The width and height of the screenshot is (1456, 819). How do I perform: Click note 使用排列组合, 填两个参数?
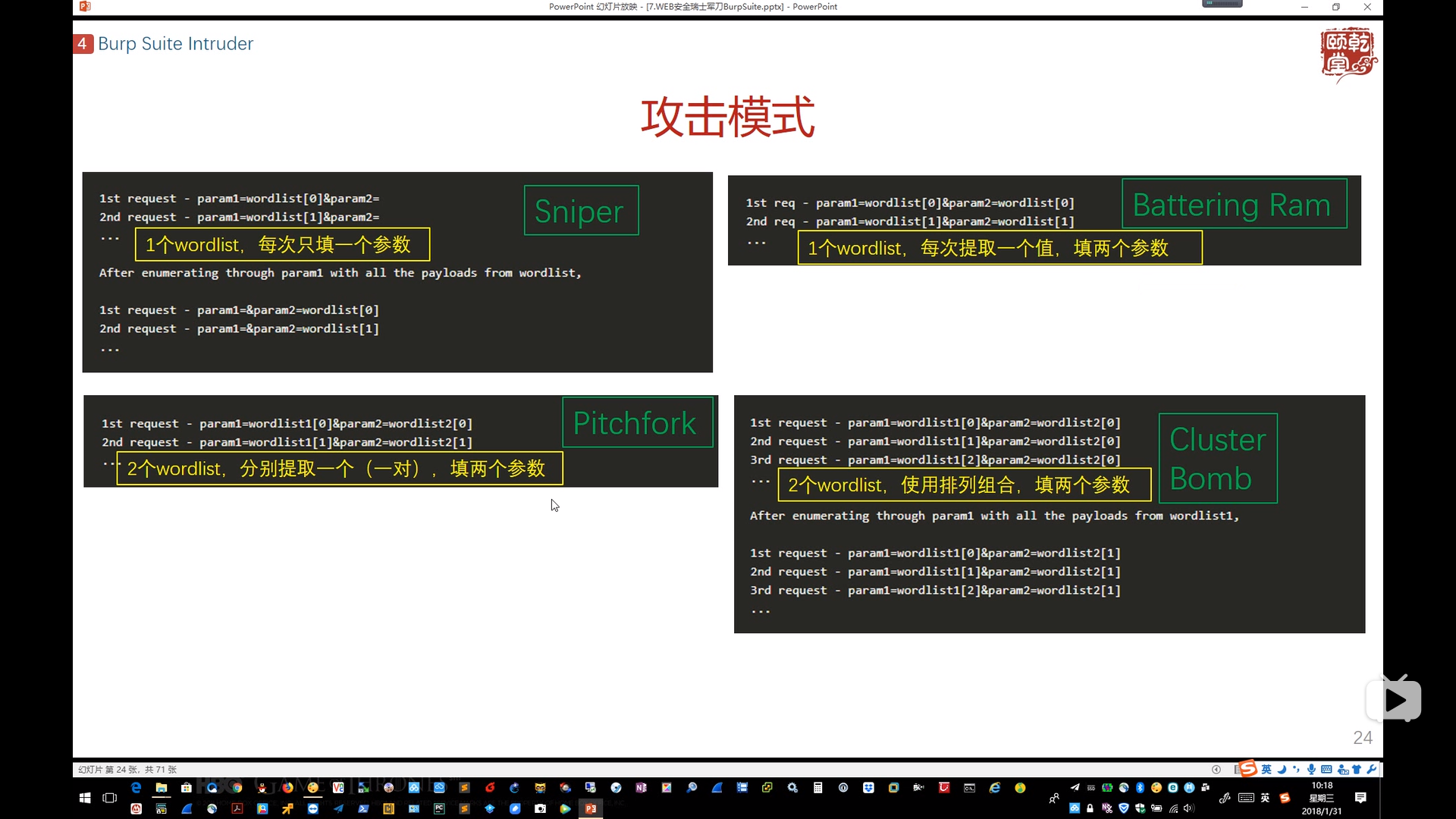click(x=965, y=485)
